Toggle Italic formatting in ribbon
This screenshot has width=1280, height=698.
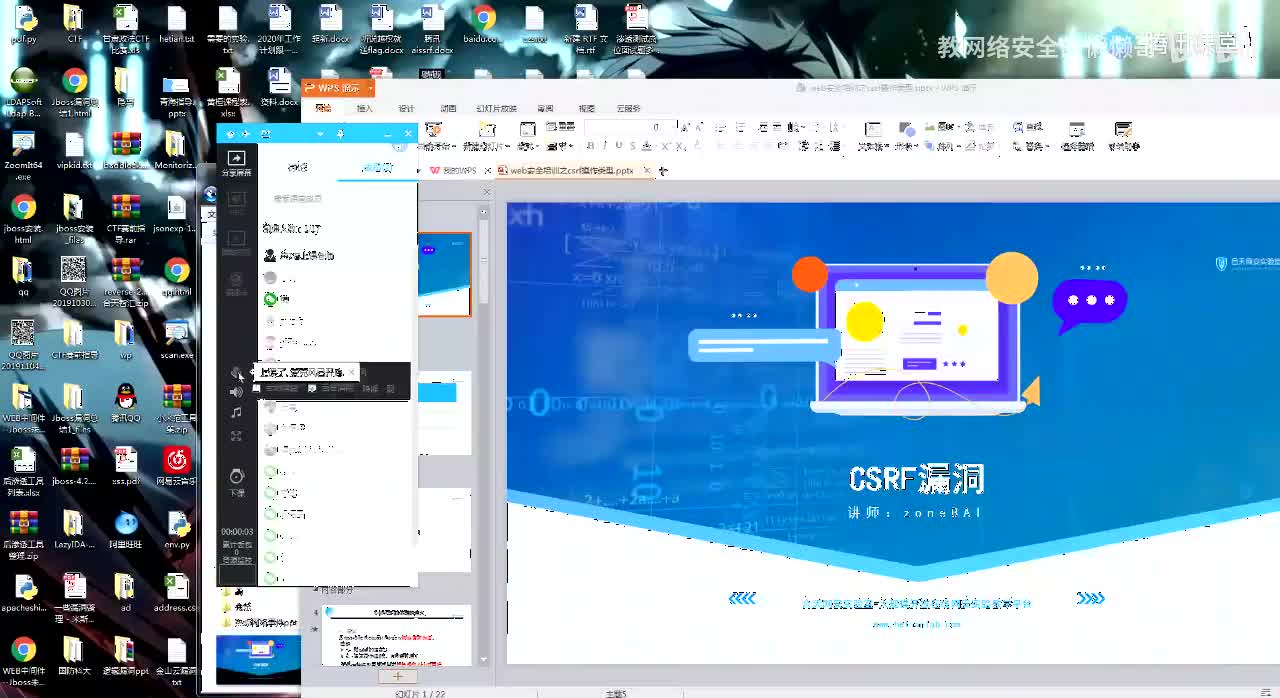[605, 146]
